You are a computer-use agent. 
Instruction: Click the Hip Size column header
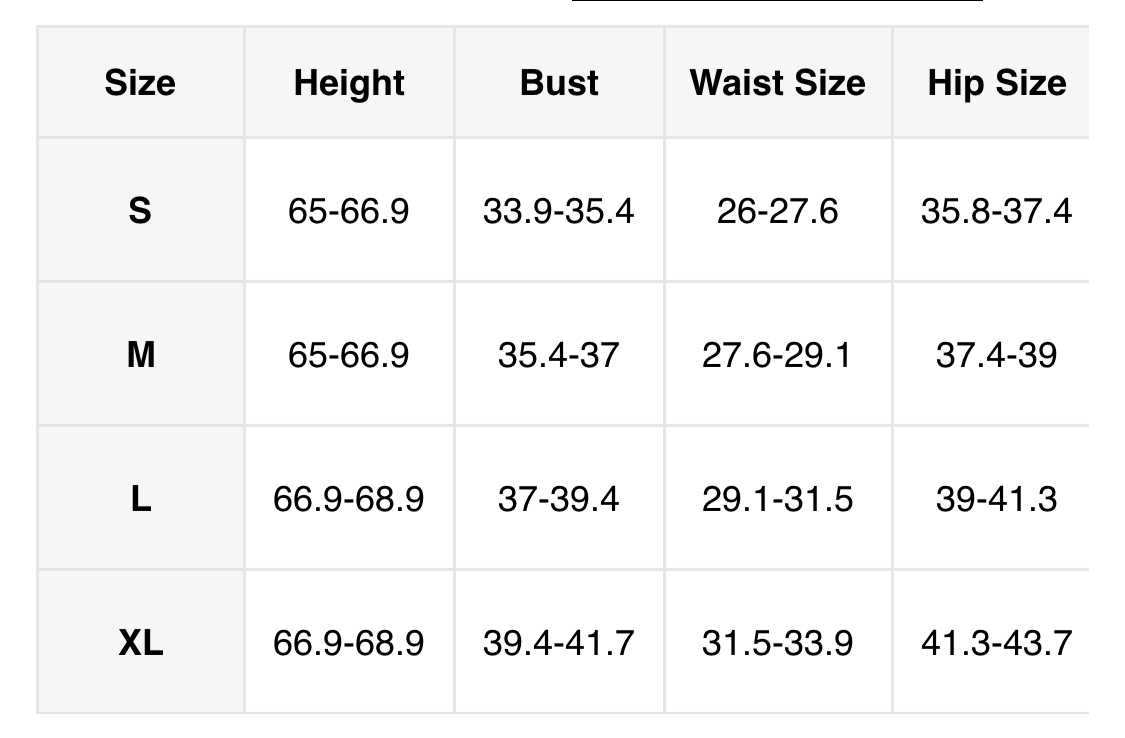(x=996, y=83)
